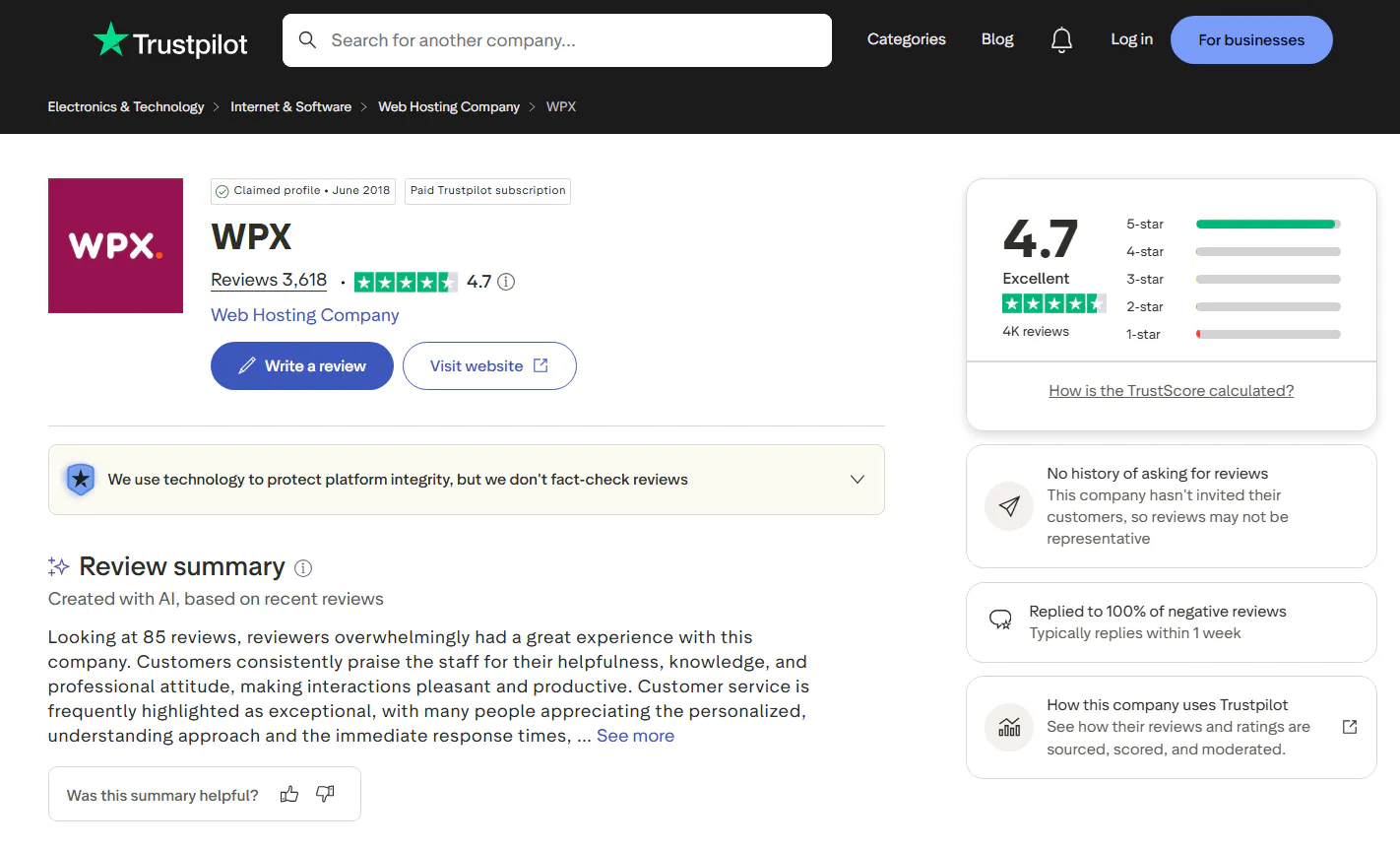The image size is (1400, 849).
Task: Go to Internet & Software breadcrumb
Action: (x=290, y=106)
